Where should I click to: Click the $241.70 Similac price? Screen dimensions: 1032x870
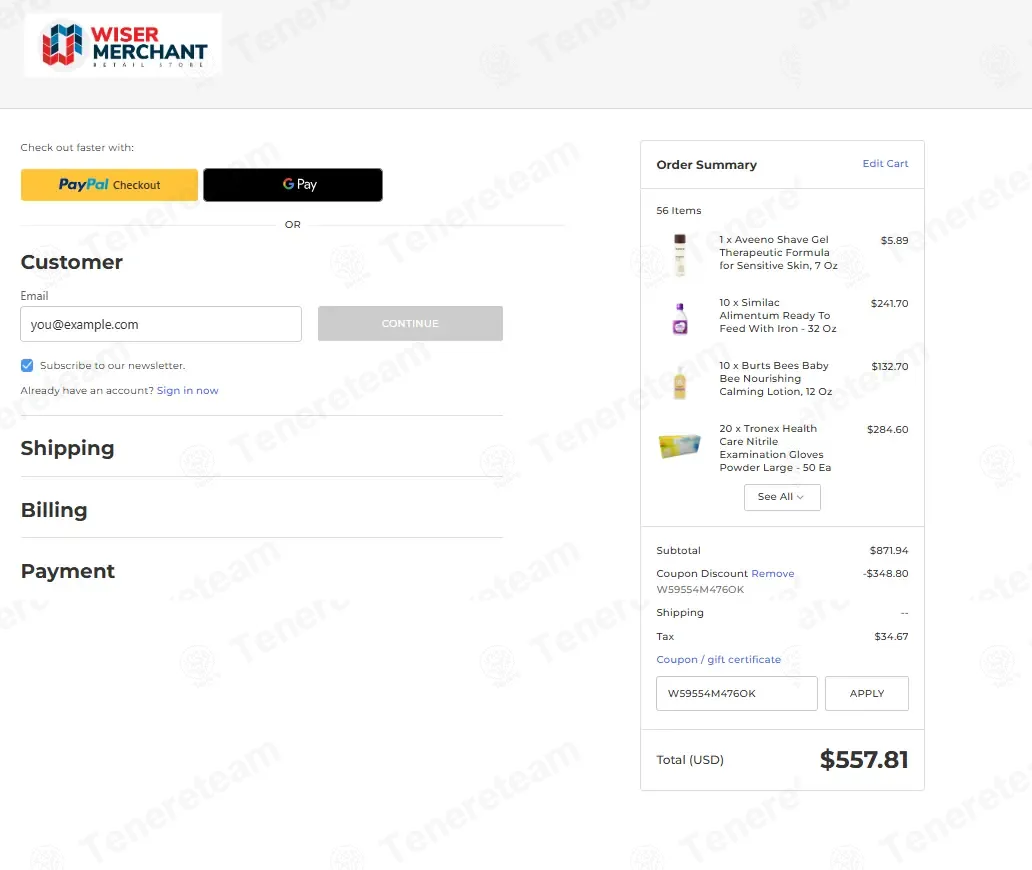pyautogui.click(x=889, y=303)
